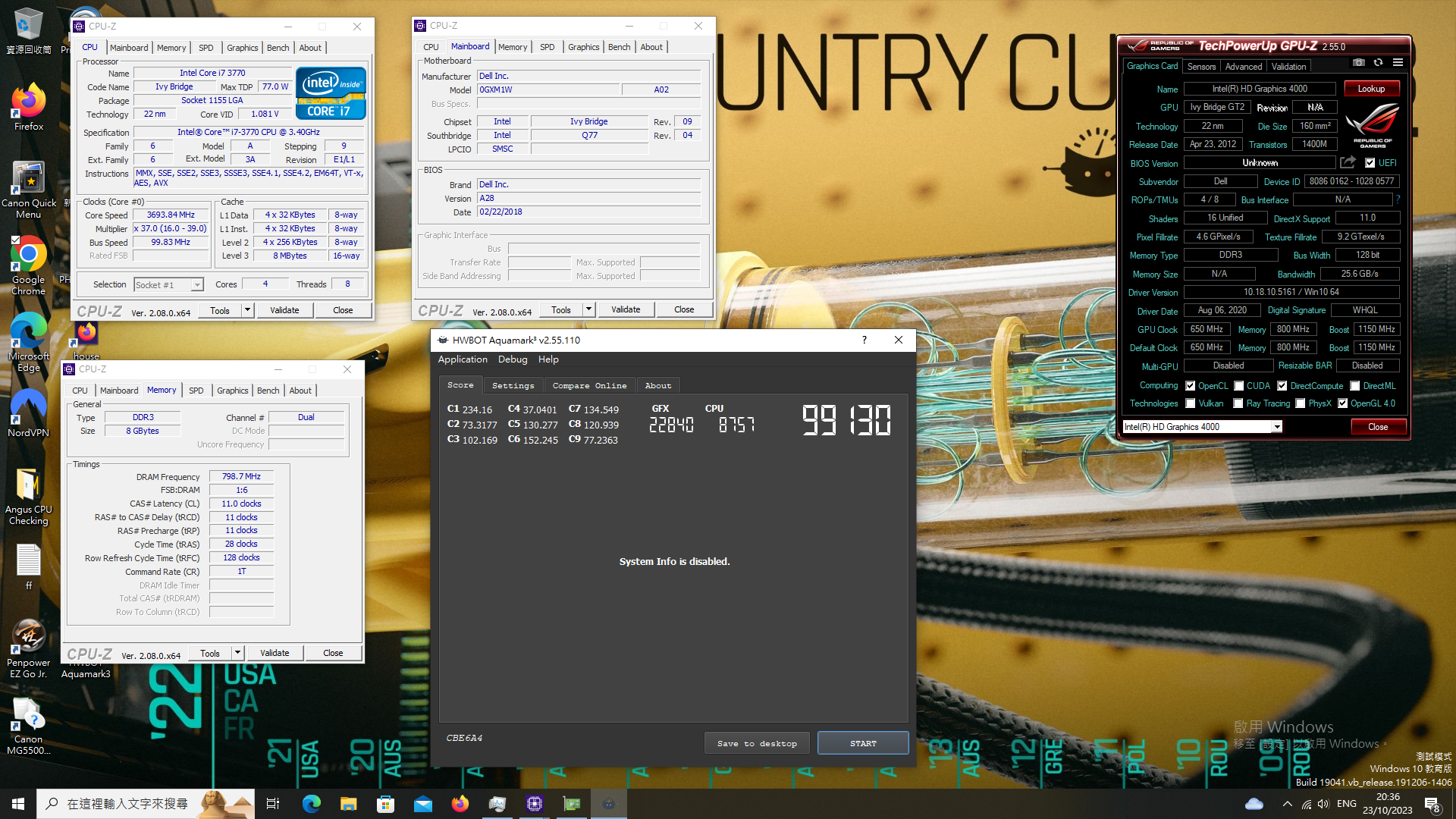
Task: Expand Tools dropdown arrow in CPU-Z CPU window
Action: (247, 310)
